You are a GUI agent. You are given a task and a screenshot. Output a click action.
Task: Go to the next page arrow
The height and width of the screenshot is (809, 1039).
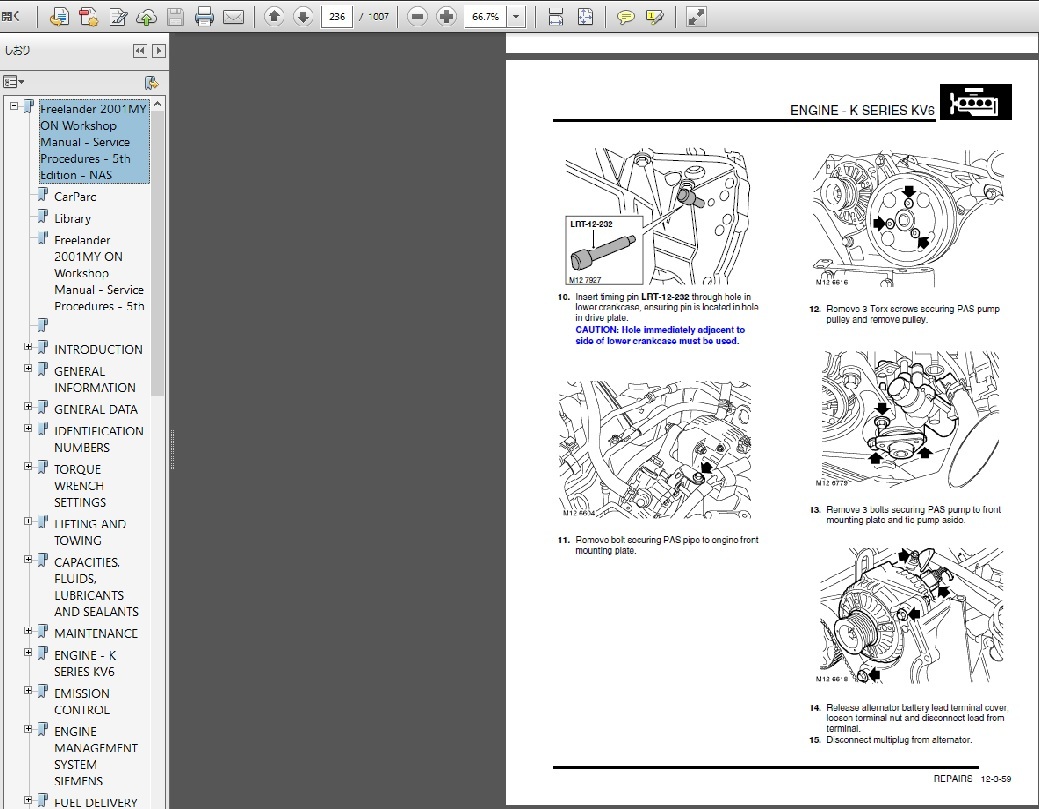coord(303,17)
